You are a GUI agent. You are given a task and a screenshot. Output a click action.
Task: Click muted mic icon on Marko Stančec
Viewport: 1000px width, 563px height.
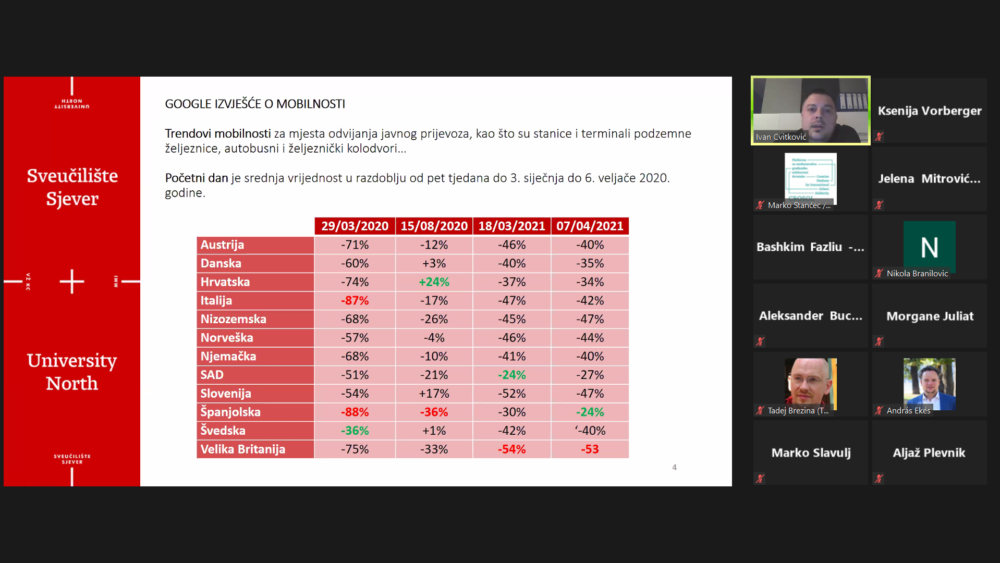pyautogui.click(x=760, y=205)
